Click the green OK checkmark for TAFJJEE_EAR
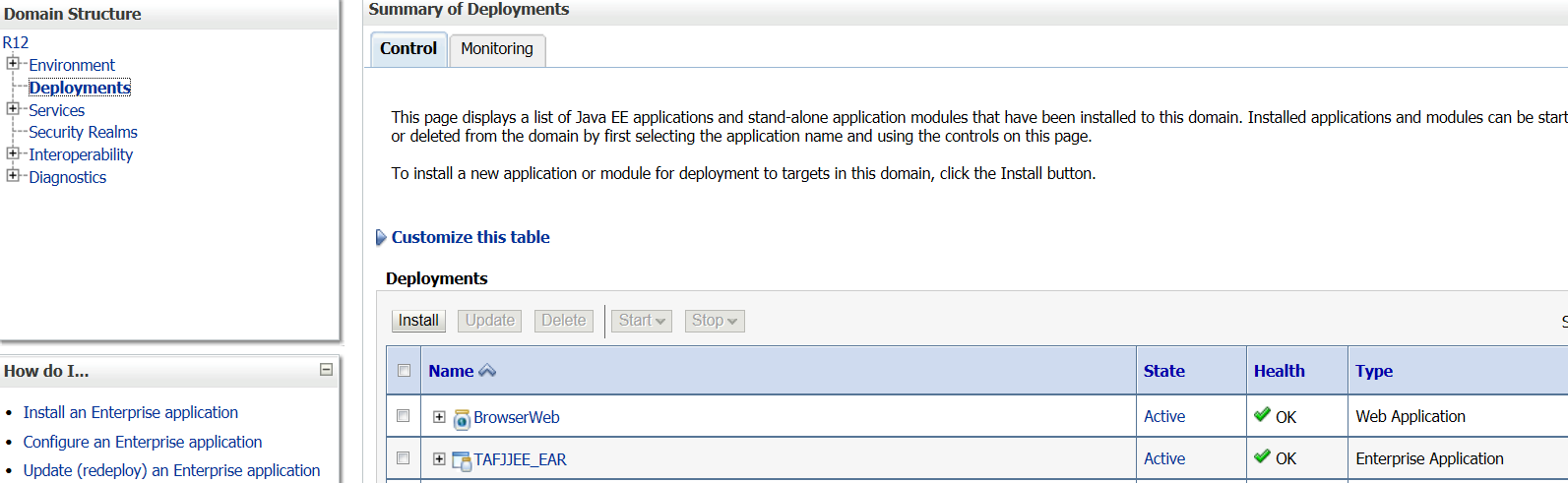 [1262, 457]
